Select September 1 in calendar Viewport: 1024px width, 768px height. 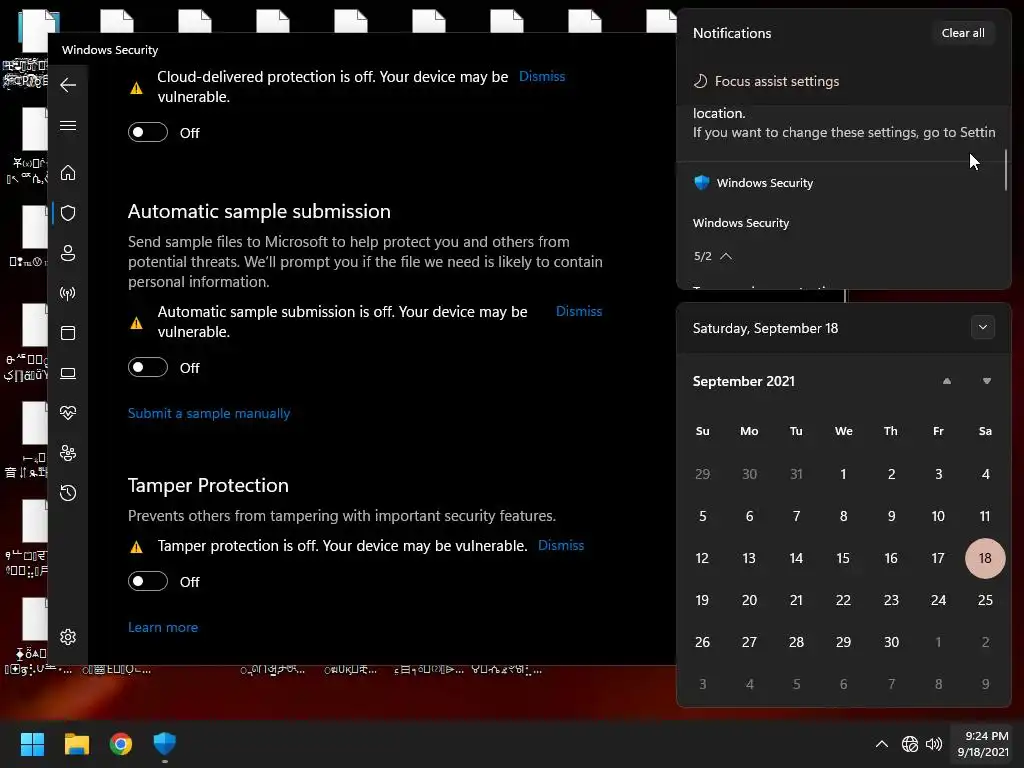(844, 474)
